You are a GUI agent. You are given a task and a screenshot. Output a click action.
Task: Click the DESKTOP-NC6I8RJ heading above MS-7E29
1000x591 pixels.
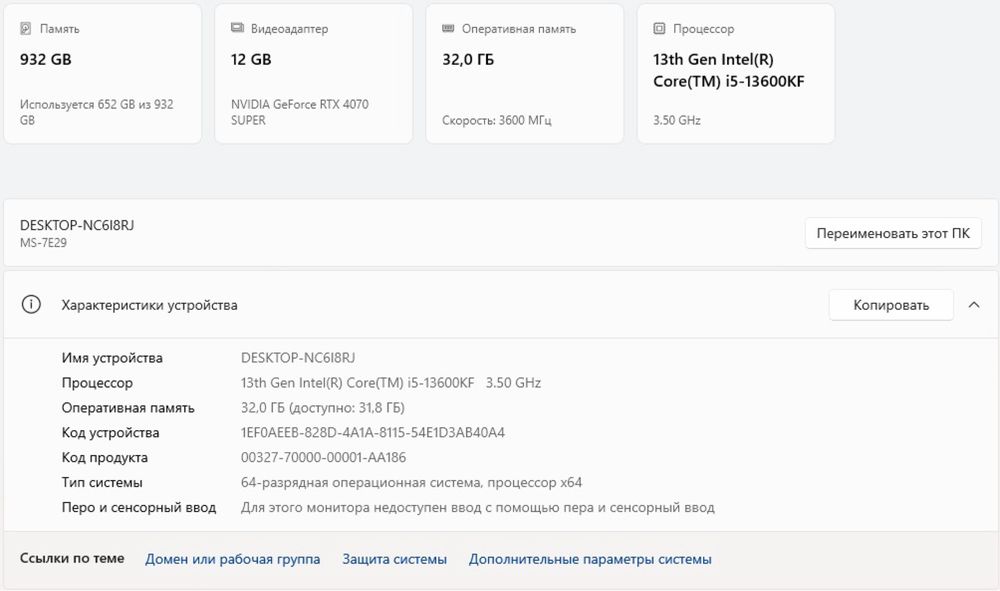pyautogui.click(x=77, y=225)
